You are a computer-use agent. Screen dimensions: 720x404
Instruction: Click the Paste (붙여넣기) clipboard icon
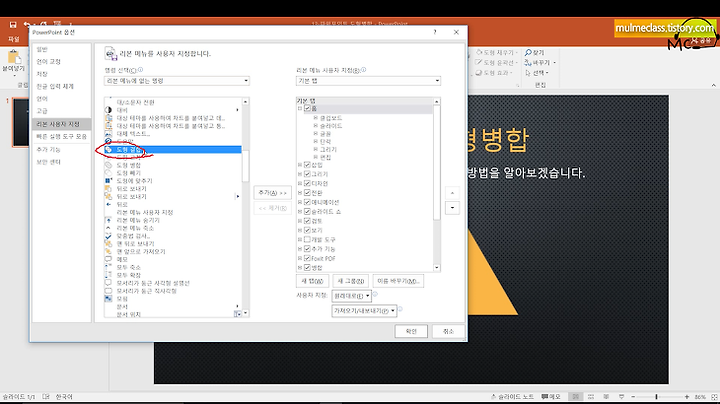[x=14, y=57]
